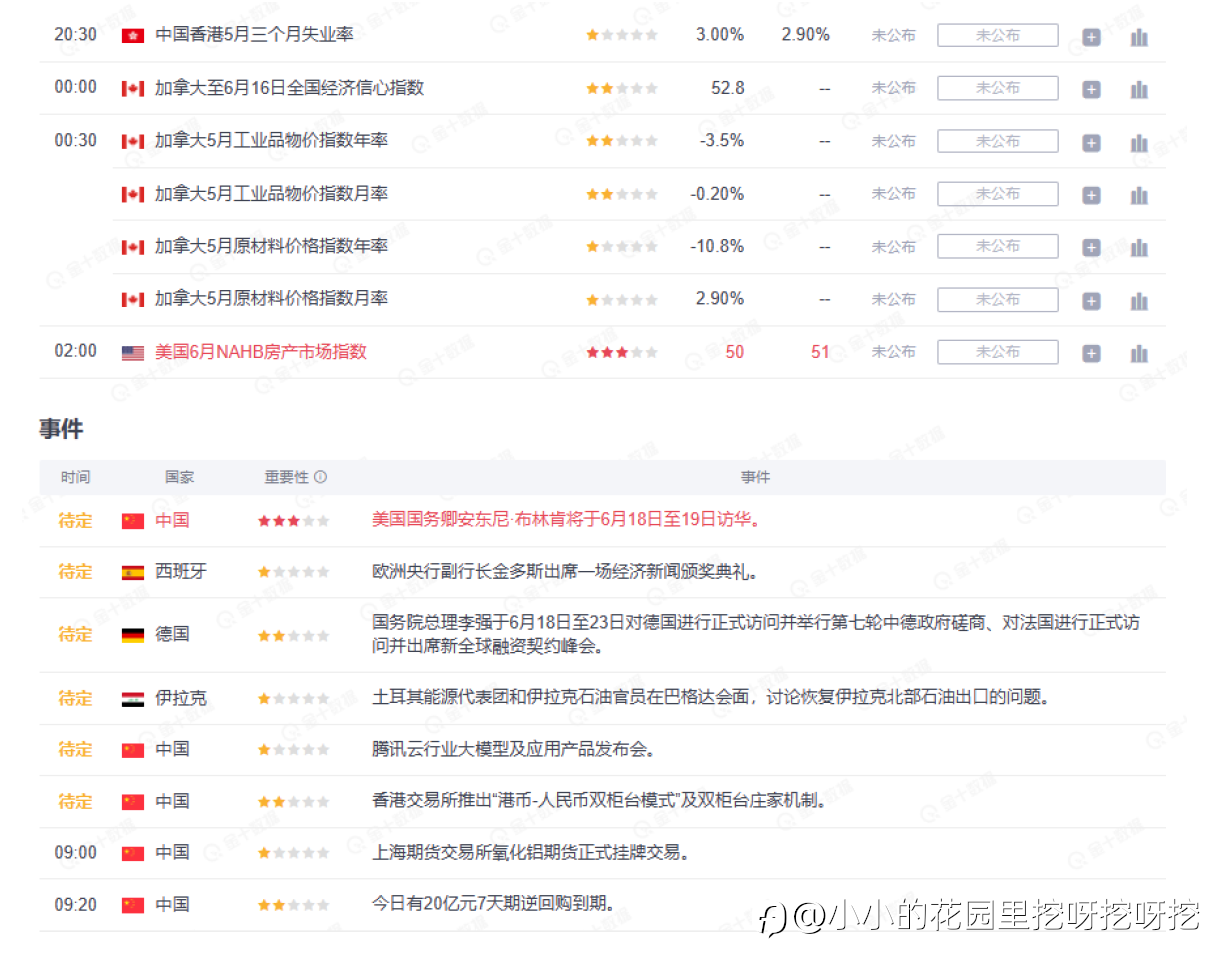This screenshot has width=1213, height=972.
Task: Select 香港交易所双柜台模式 event text
Action: tap(599, 801)
